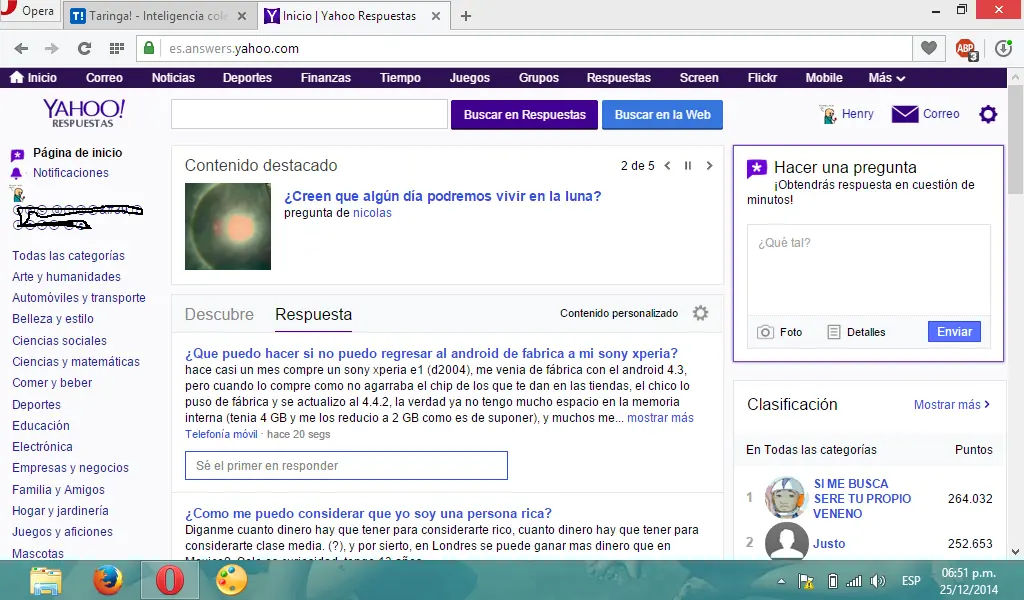Open Ciencias y matemáticas category
This screenshot has width=1024, height=600.
(76, 362)
